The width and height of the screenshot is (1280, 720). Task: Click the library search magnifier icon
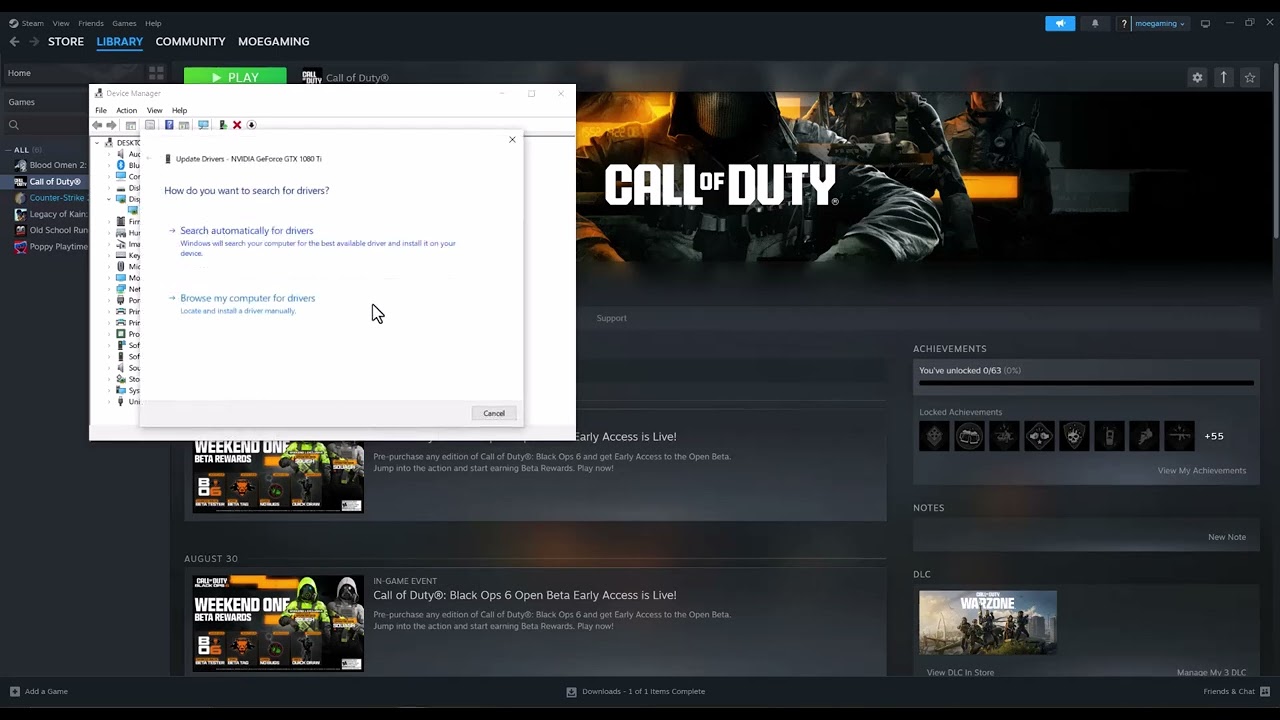coord(14,125)
